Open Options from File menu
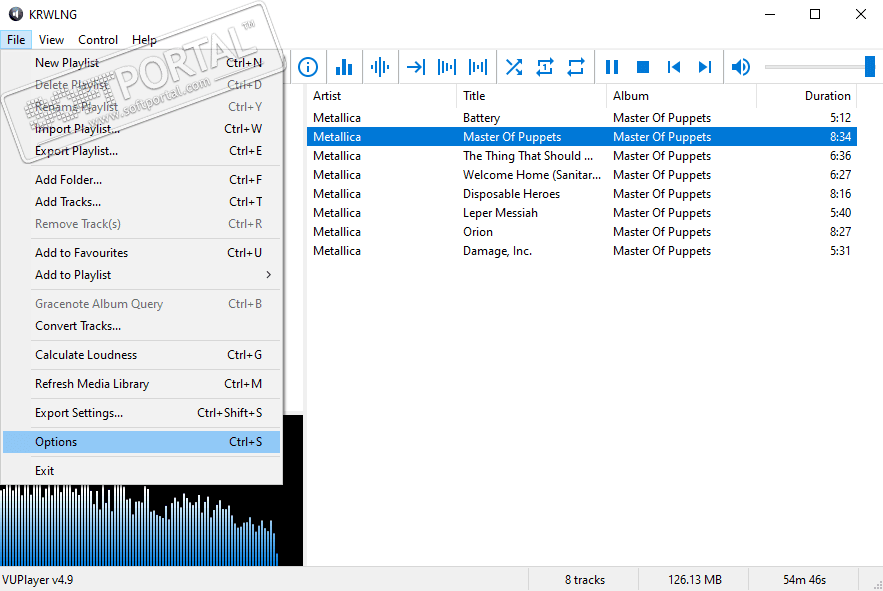This screenshot has width=883, height=591. click(141, 442)
